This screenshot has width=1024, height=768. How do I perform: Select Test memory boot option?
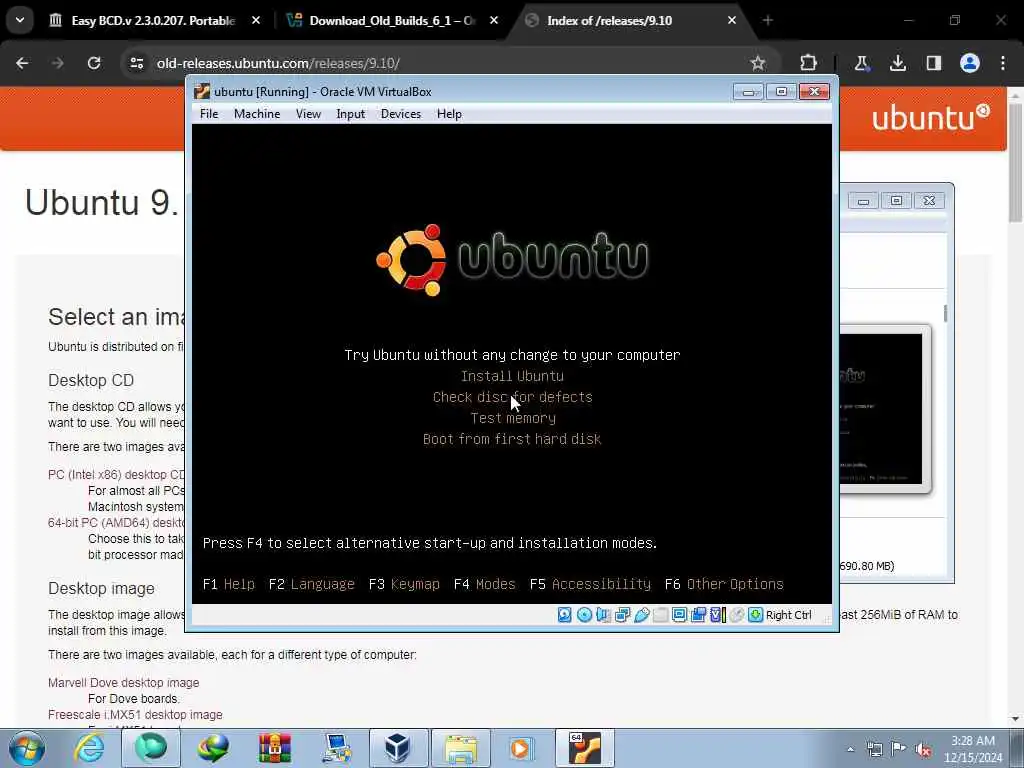click(513, 418)
